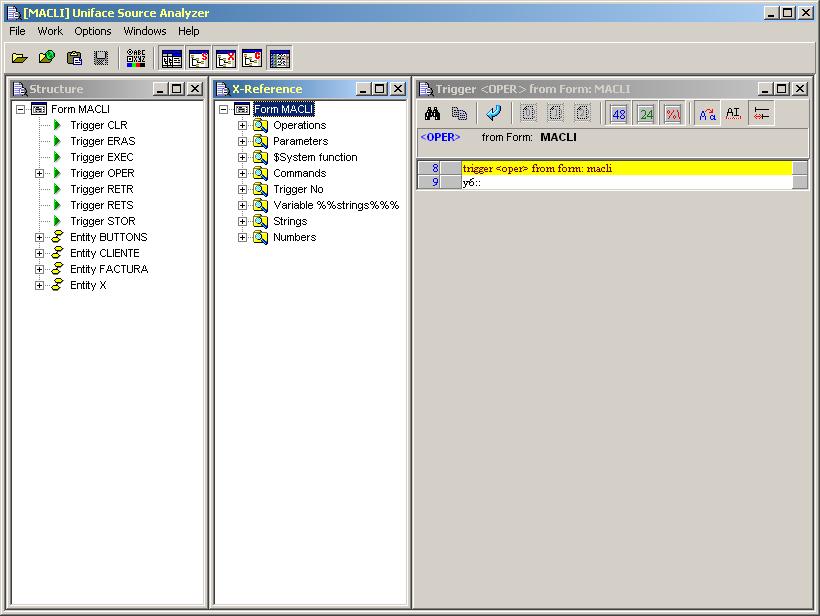This screenshot has height=616, width=820.
Task: Expand the Strings folder
Action: 242,221
